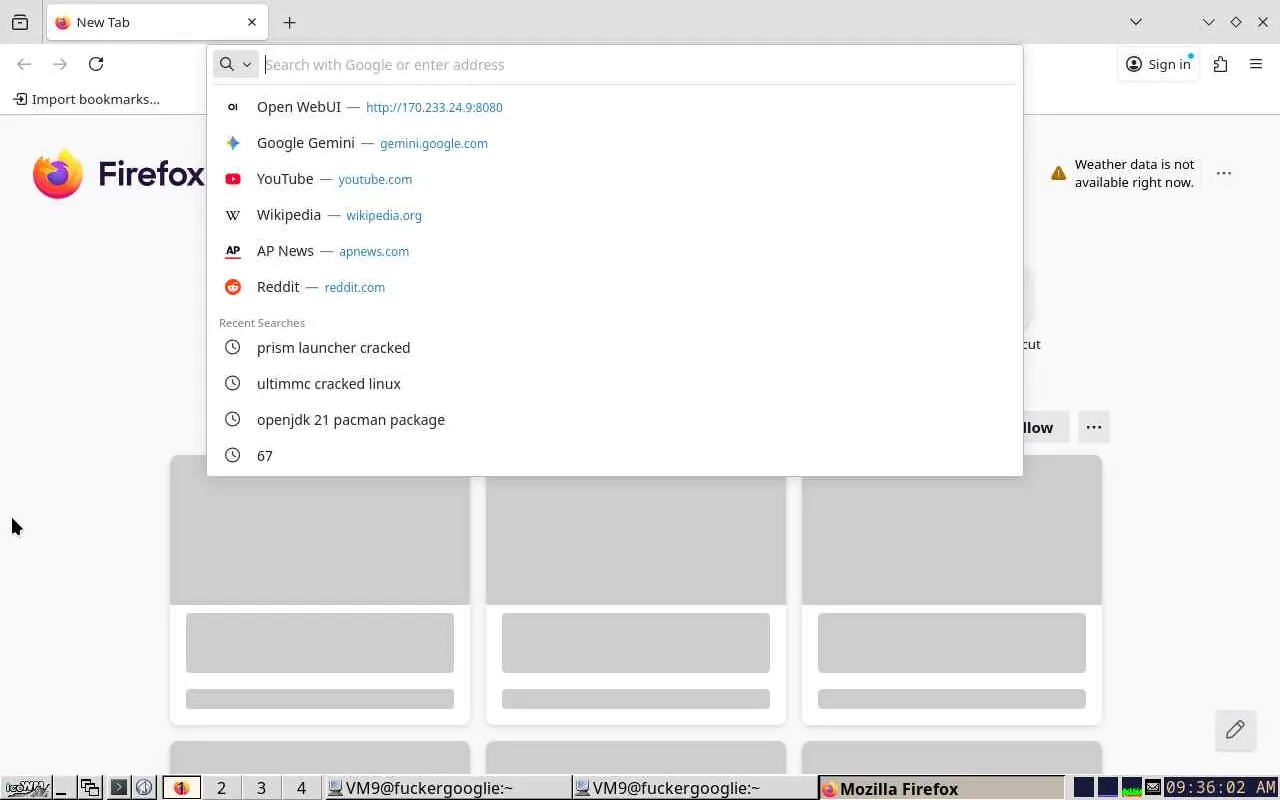Open the Reddit suggestion
This screenshot has width=1280, height=800.
[x=615, y=287]
